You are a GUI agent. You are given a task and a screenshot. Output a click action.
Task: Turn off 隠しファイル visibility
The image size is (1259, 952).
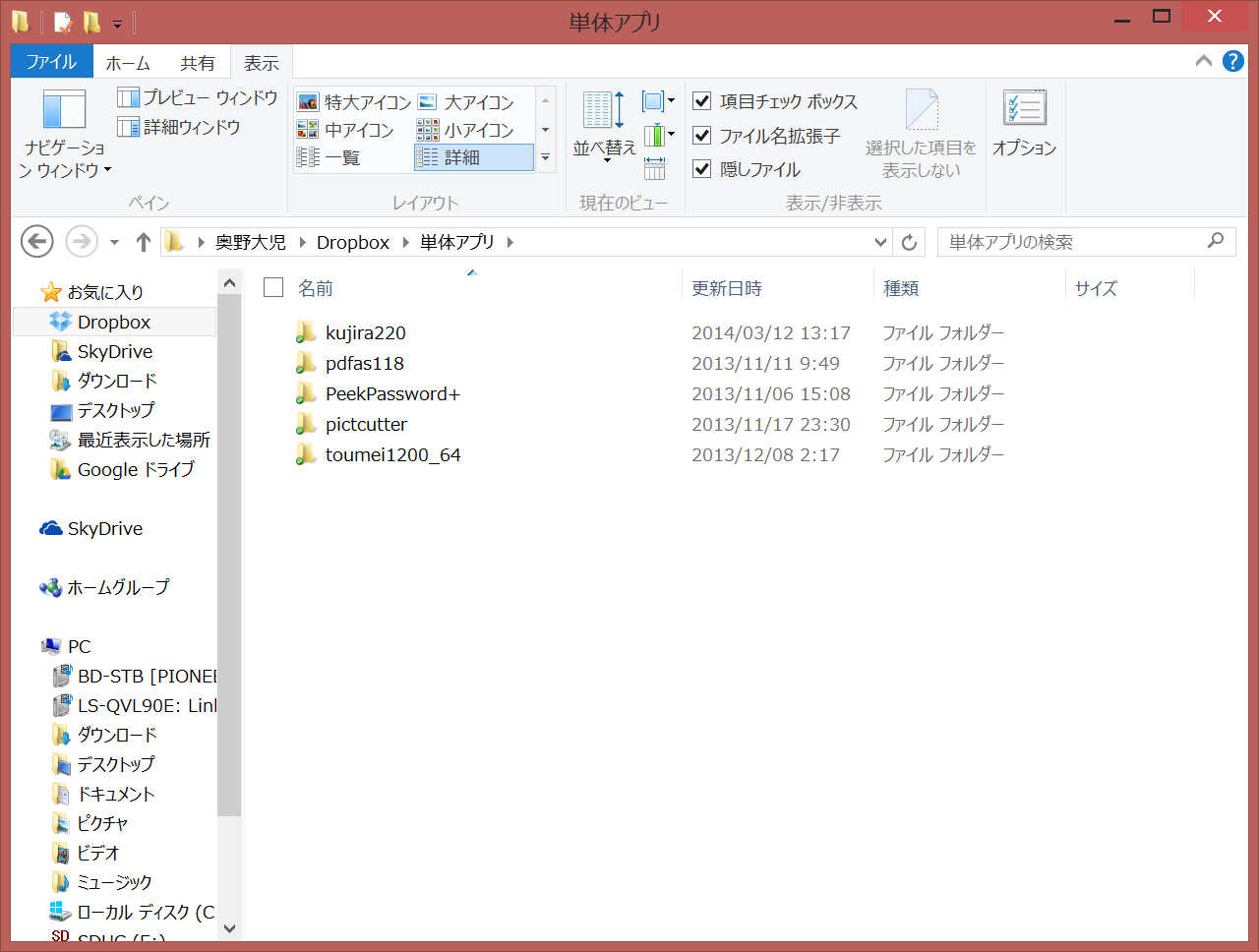click(702, 168)
